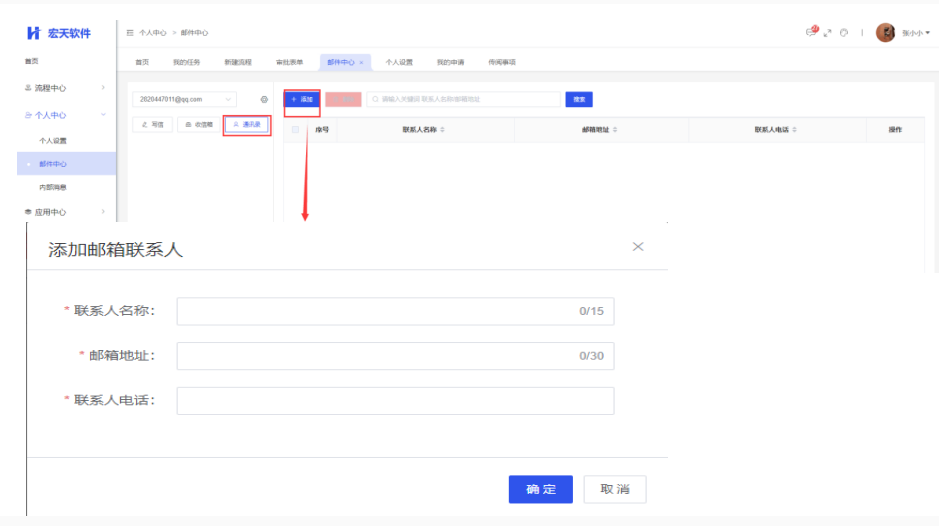Image resolution: width=939 pixels, height=526 pixels.
Task: Open the 2820447011@qq.com account dropdown
Action: [x=184, y=99]
